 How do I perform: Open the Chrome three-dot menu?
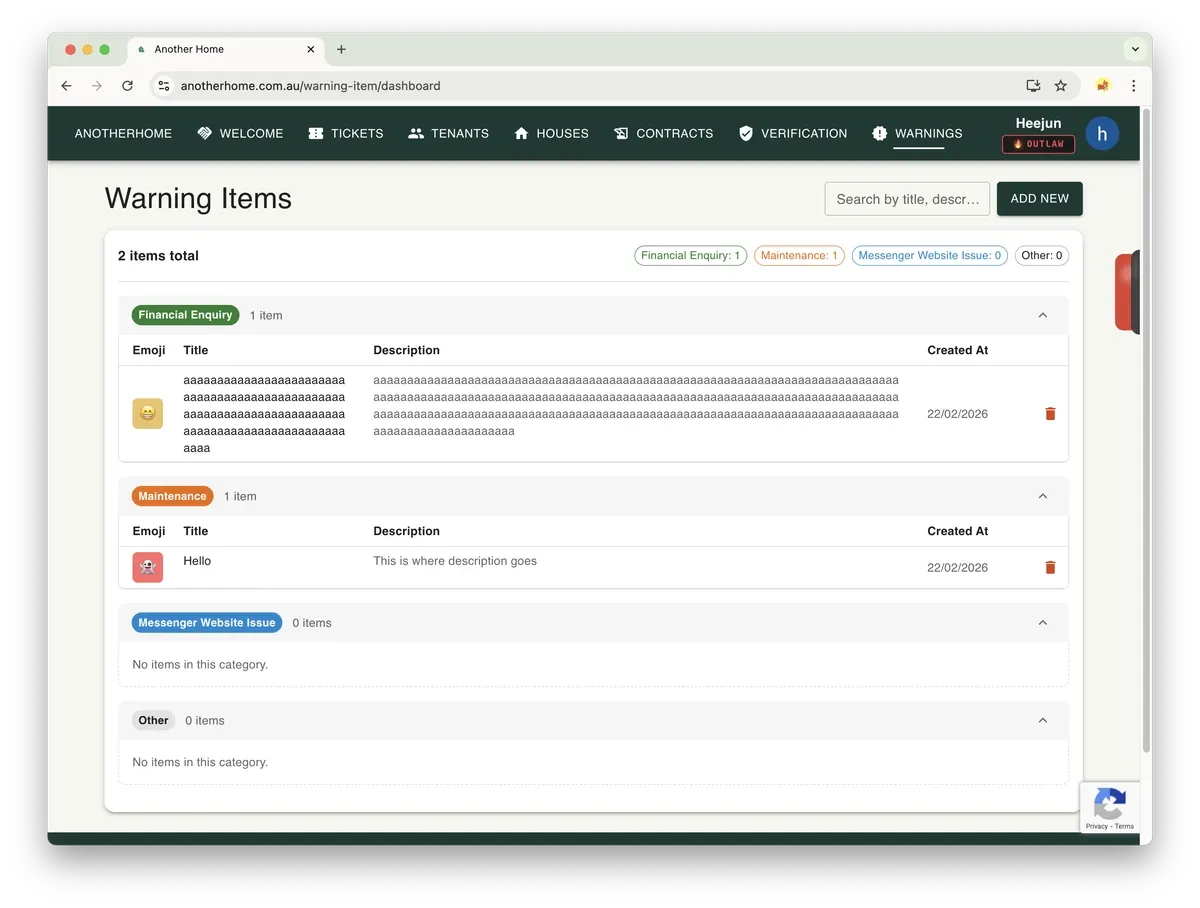point(1133,86)
